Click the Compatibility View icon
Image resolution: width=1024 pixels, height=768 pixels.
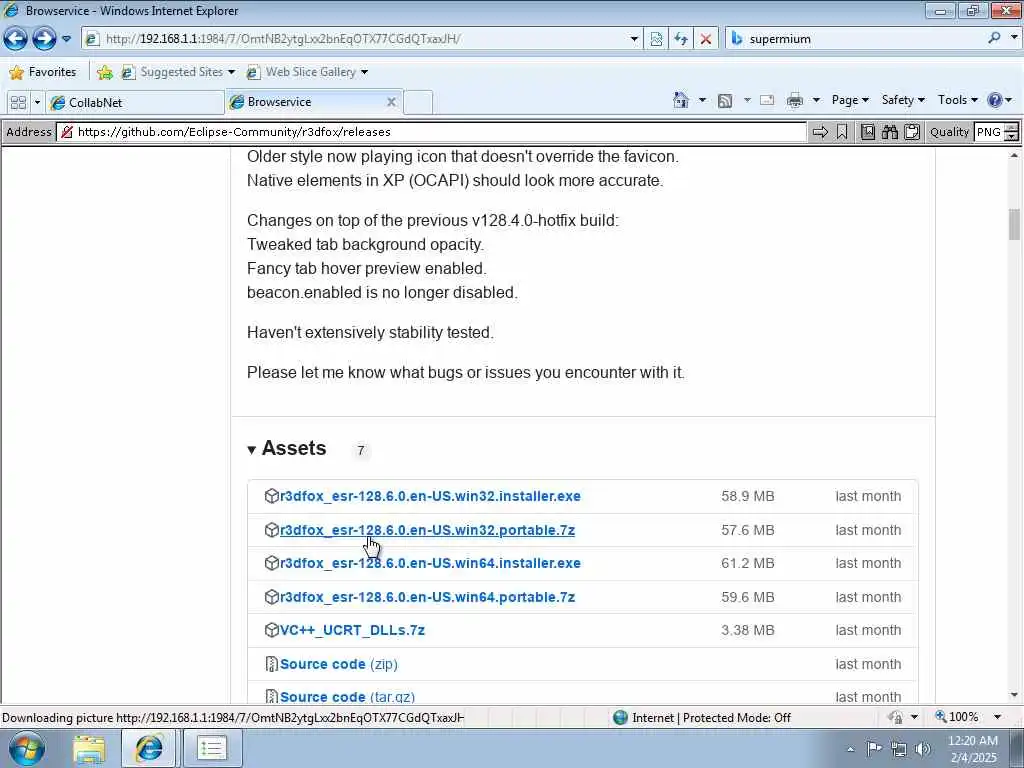(656, 39)
